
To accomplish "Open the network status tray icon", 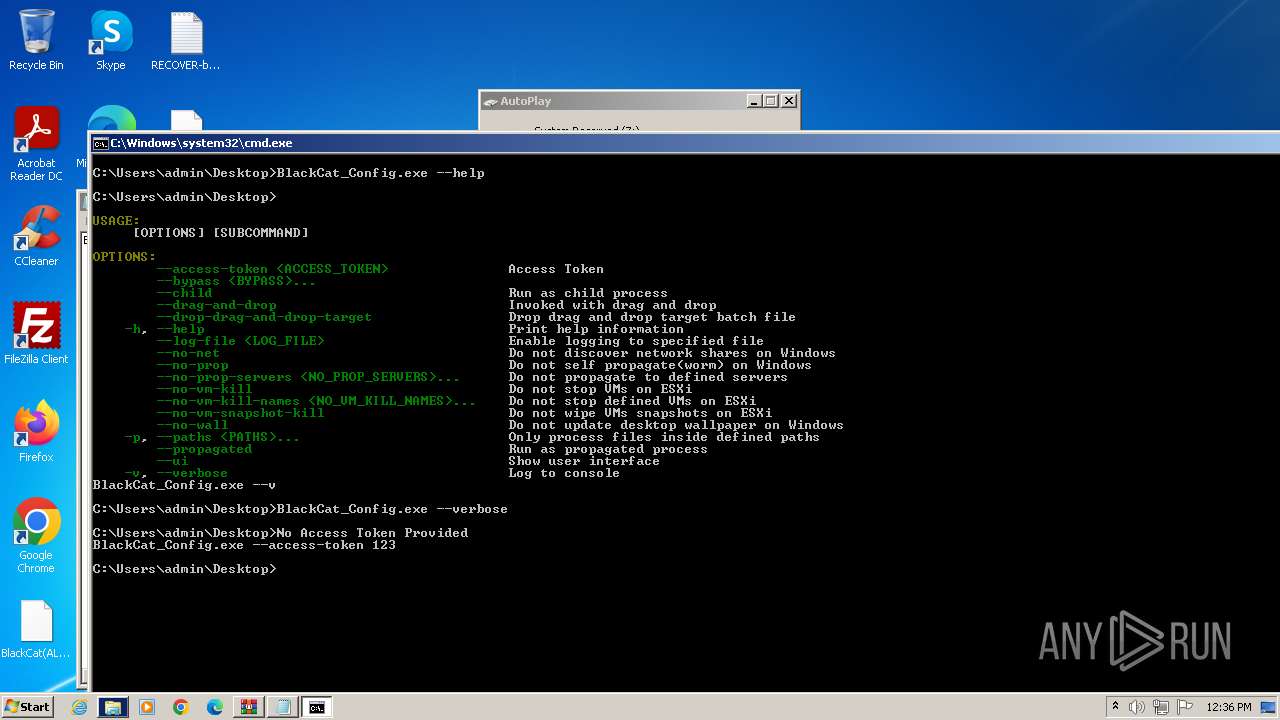I will pos(1162,707).
